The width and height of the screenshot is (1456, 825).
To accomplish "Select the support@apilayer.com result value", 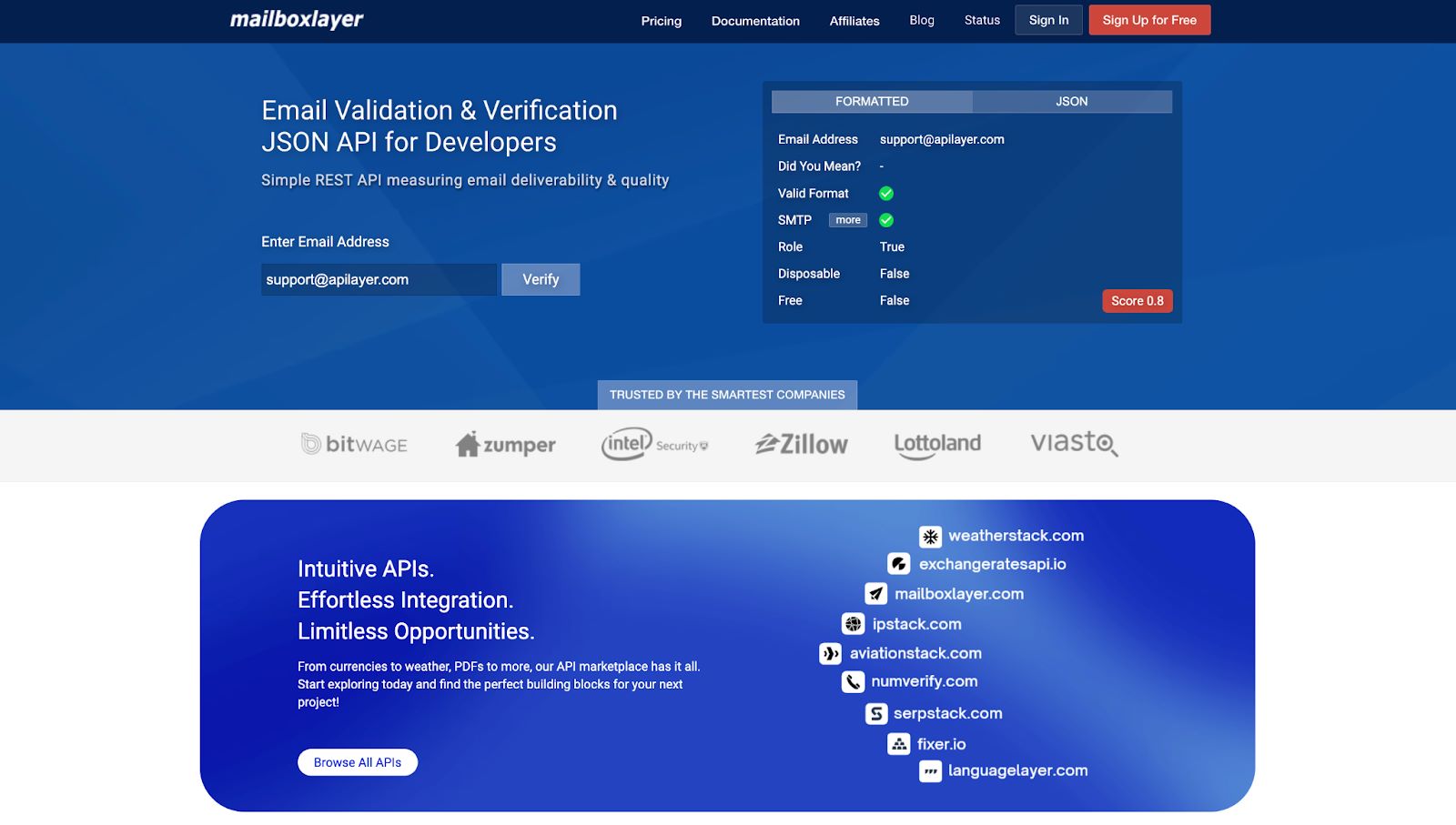I will tap(942, 139).
